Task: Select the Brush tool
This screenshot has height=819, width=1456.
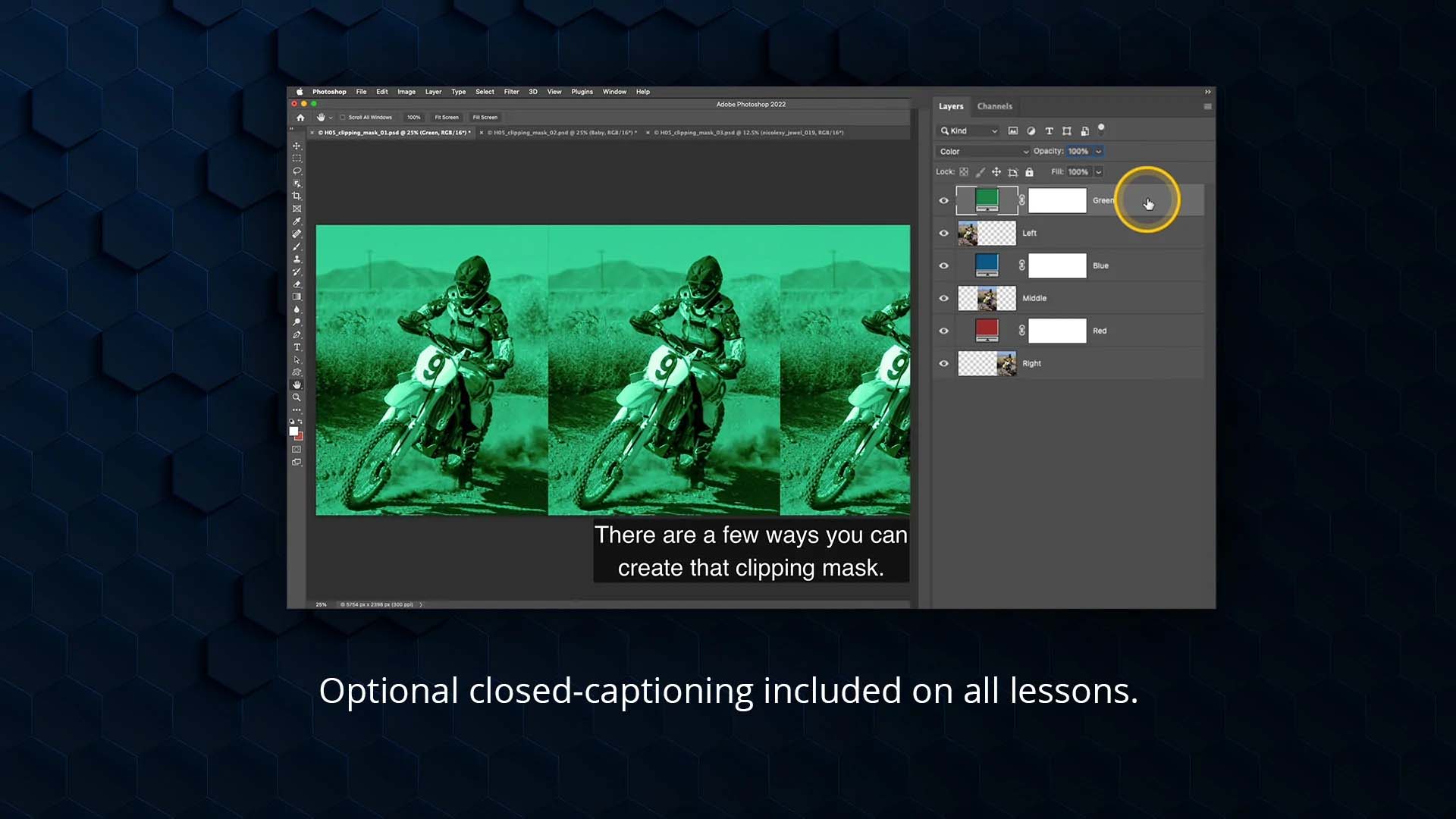Action: tap(297, 246)
